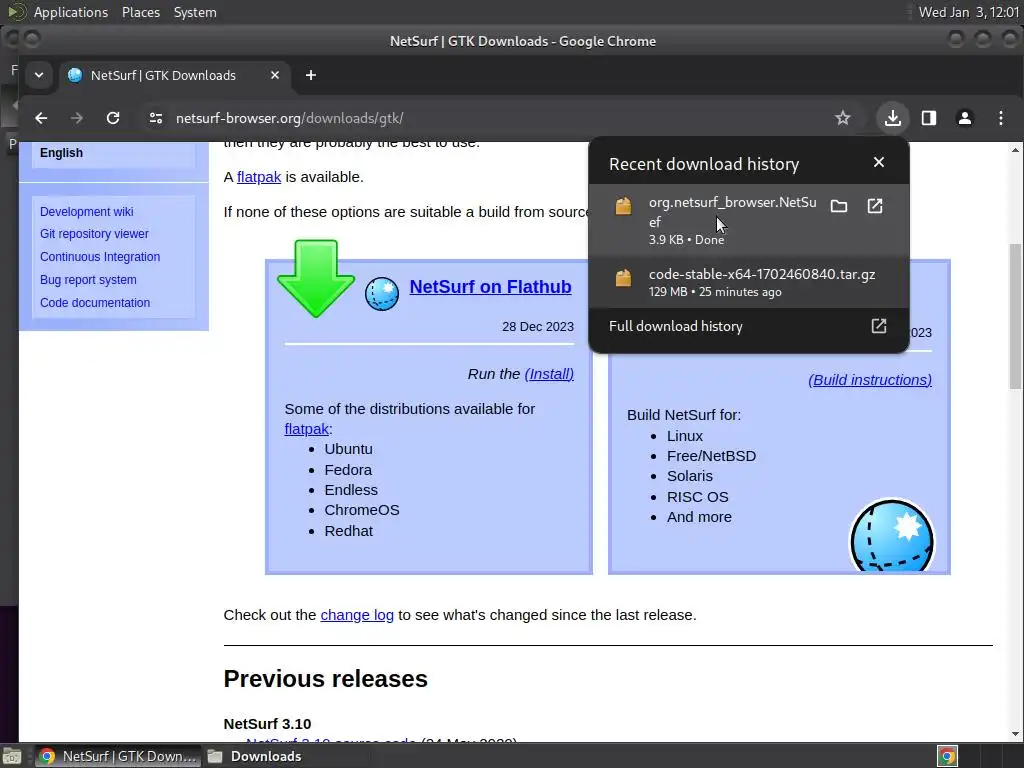The image size is (1024, 768).
Task: Click the code-stable tar.gz file type icon
Action: 624,278
